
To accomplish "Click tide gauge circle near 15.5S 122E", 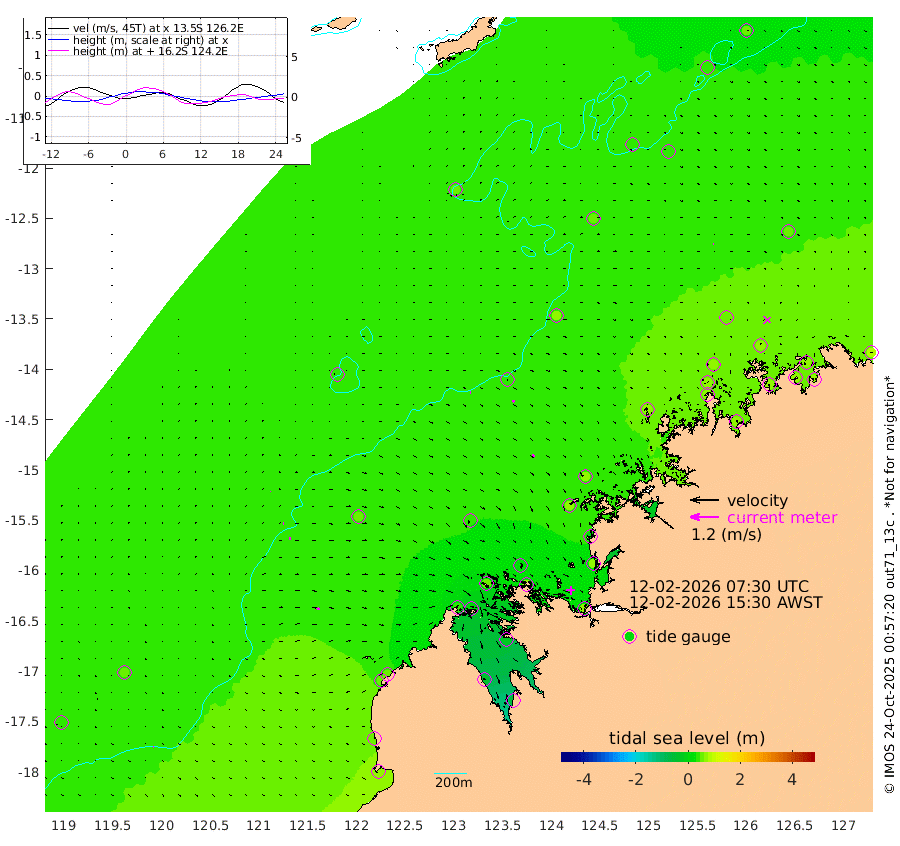I will pos(359,517).
